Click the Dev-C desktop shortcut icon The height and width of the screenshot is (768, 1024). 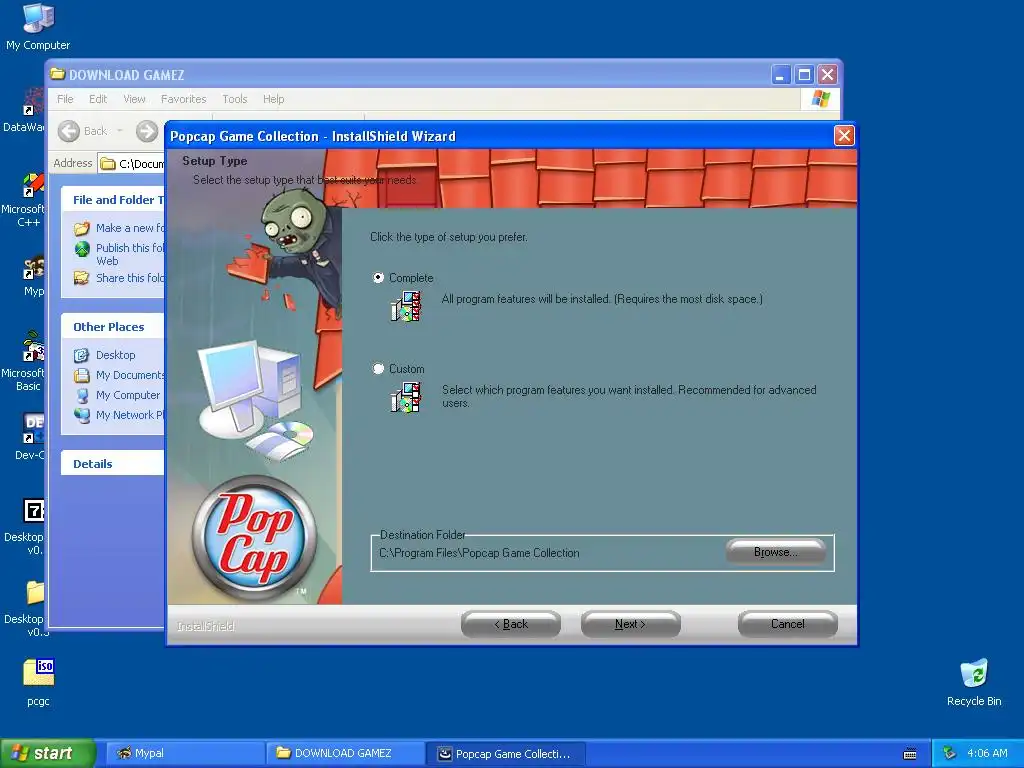pyautogui.click(x=33, y=428)
